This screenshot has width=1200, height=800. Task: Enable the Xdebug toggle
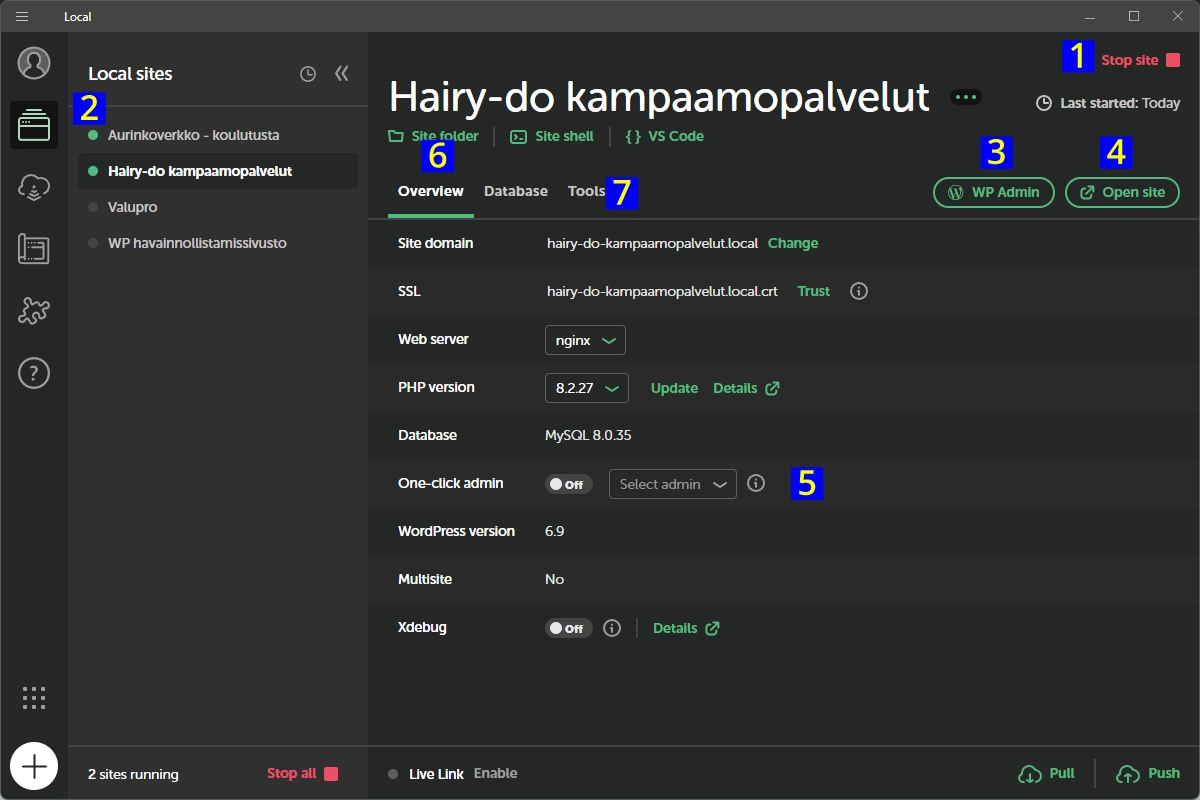[567, 627]
